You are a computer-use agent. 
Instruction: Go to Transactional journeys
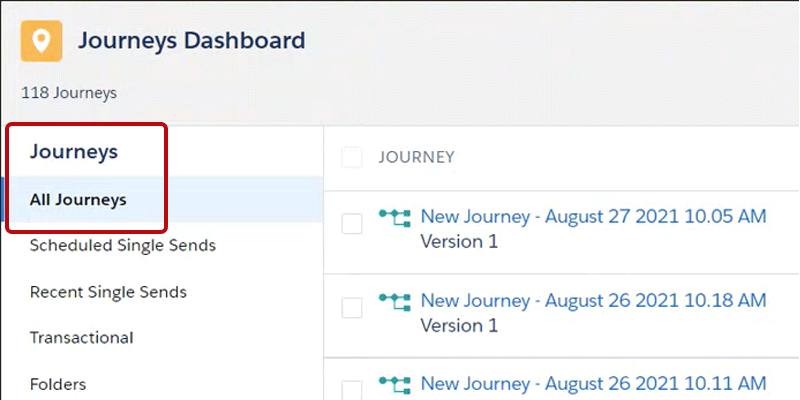coord(82,338)
